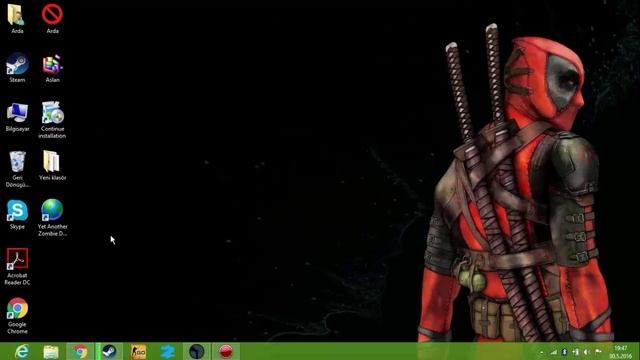The image size is (640, 360).
Task: Select the red prohibited-sign Arda shortcut
Action: pyautogui.click(x=52, y=18)
